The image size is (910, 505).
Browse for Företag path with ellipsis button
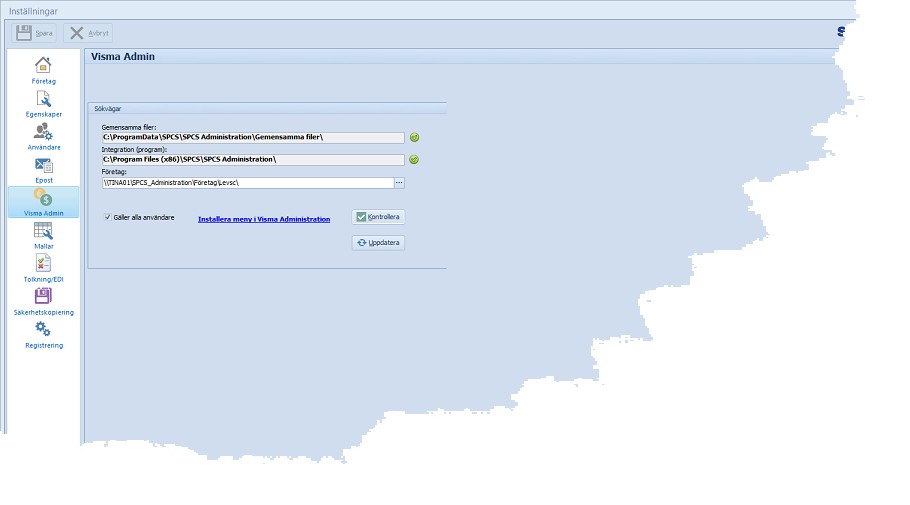tap(399, 183)
